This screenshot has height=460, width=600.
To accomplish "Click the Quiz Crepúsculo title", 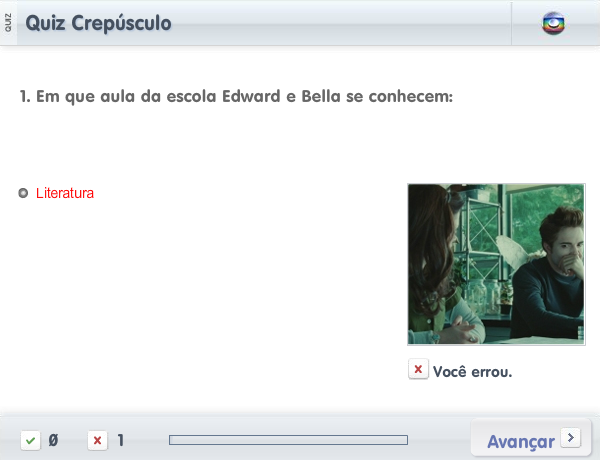I will click(98, 23).
